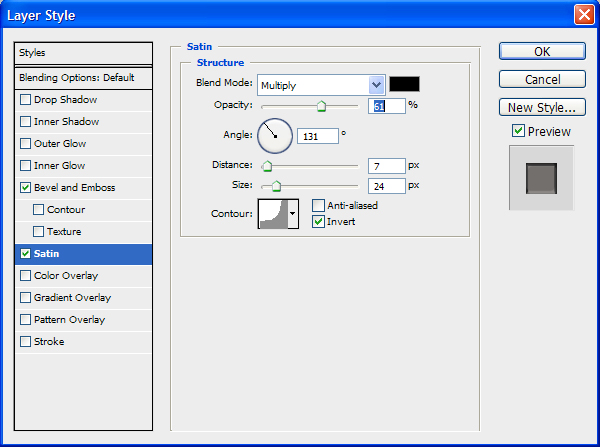Click the New Style... button

pos(541,107)
